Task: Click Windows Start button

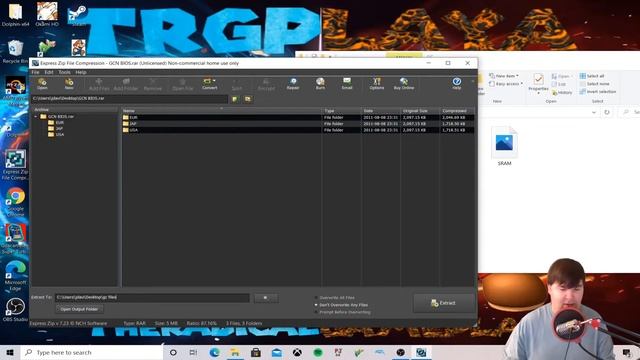Action: coord(10,352)
